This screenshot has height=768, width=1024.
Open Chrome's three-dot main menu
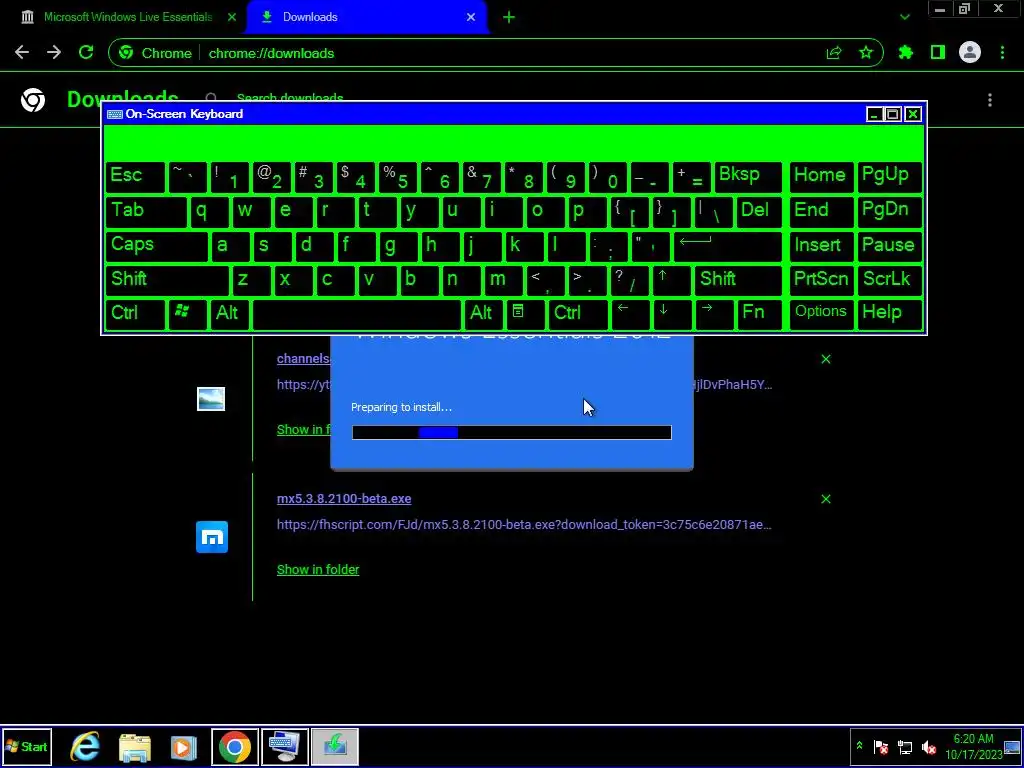1002,53
